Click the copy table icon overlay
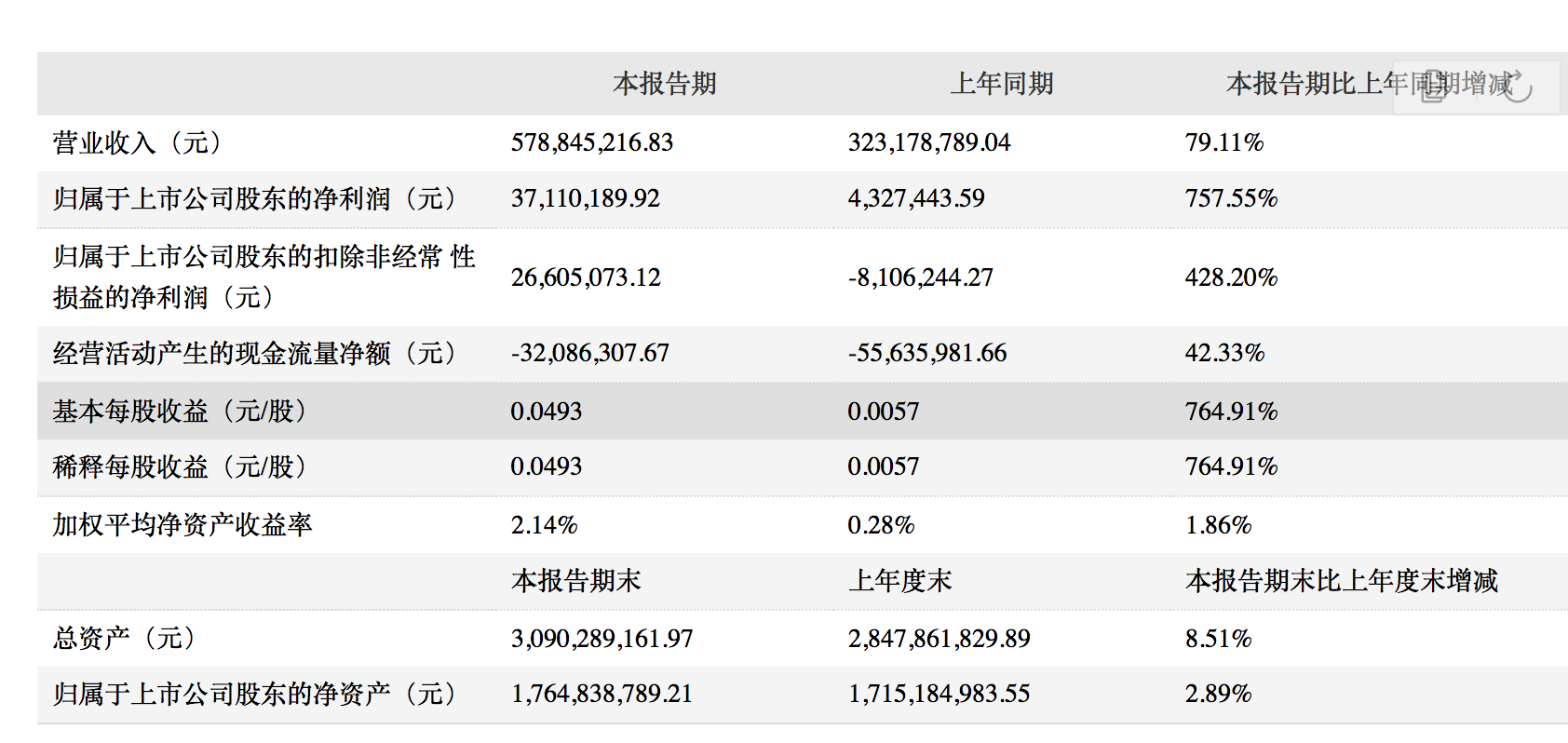Screen dimensions: 1568x743 (1434, 87)
